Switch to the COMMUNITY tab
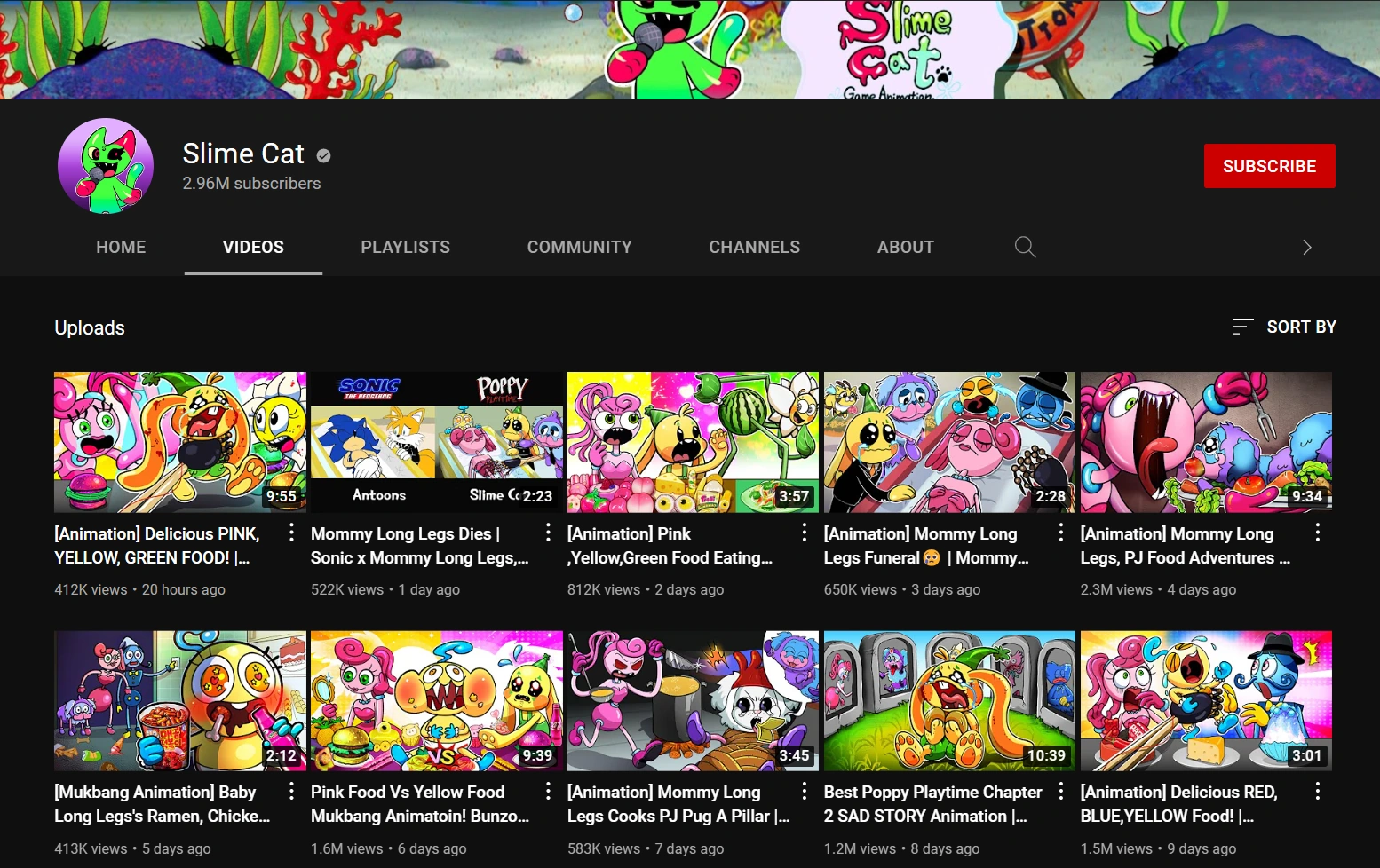 579,247
